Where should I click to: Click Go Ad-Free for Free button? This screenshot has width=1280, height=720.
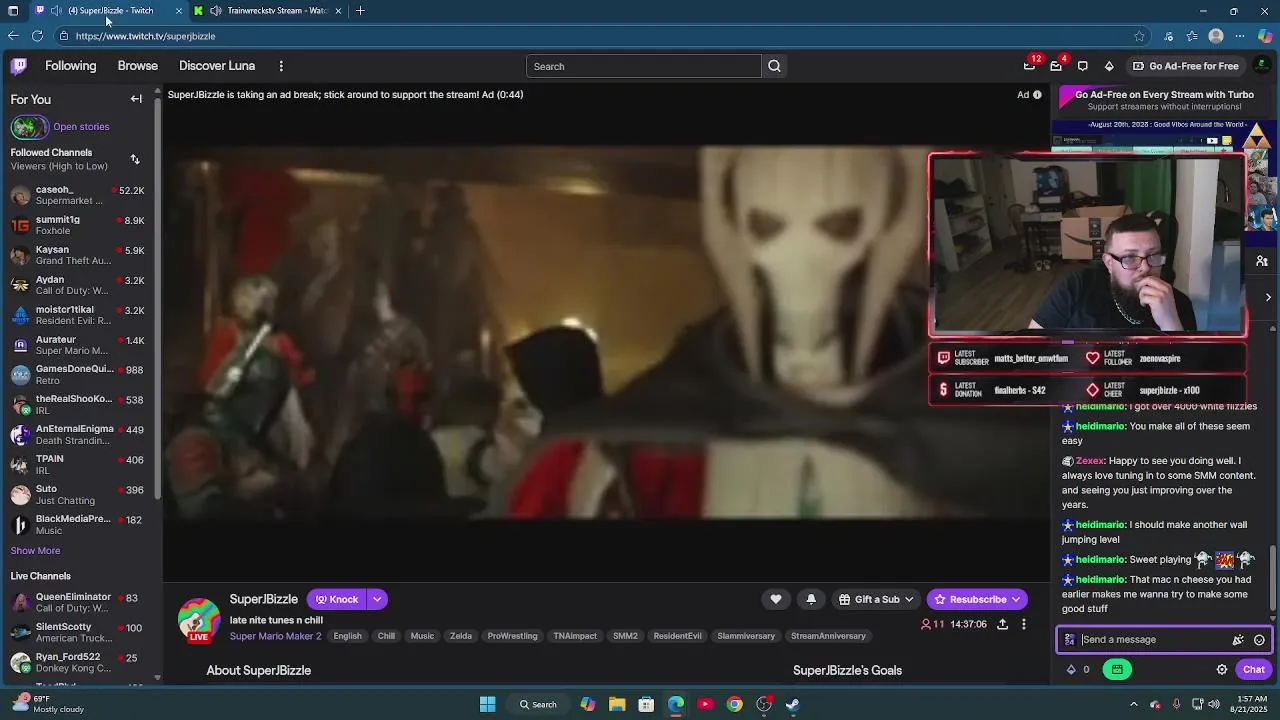pyautogui.click(x=1184, y=66)
